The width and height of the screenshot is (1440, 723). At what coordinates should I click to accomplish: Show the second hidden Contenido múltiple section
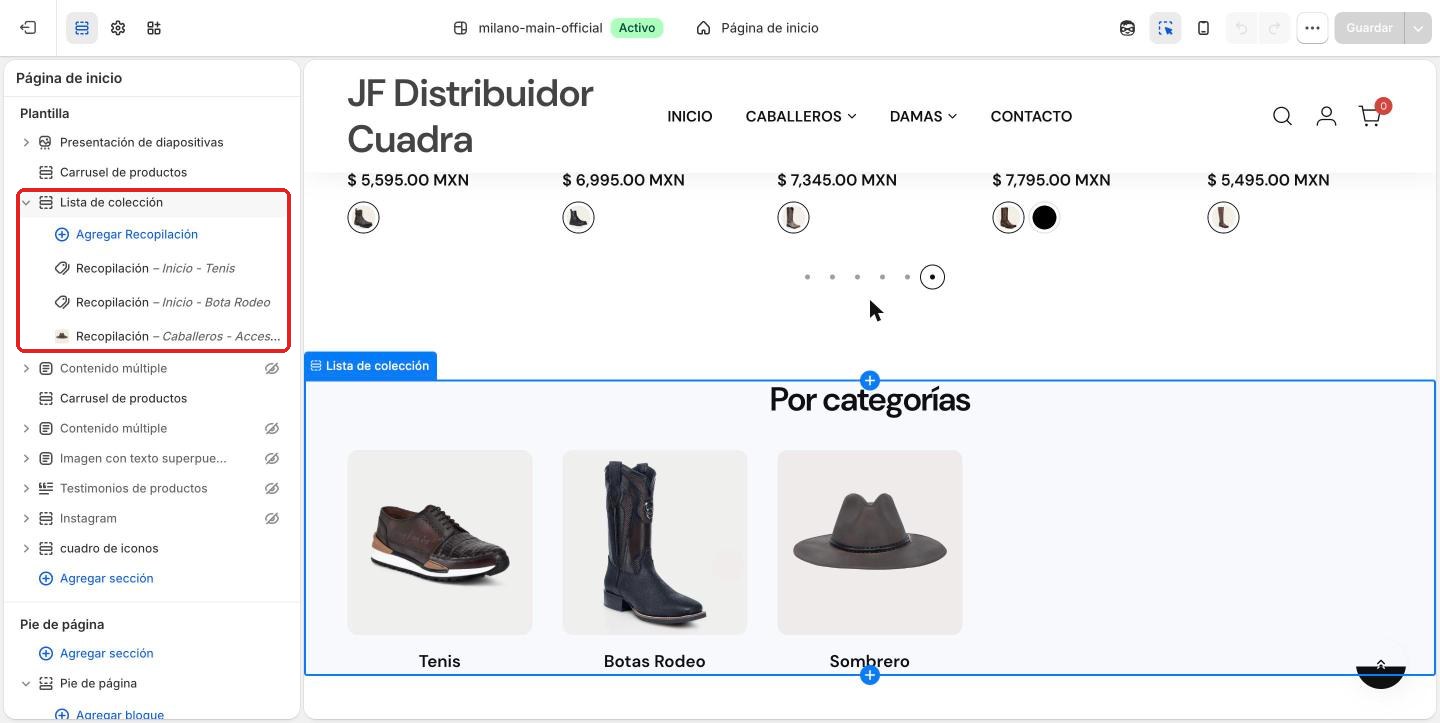pyautogui.click(x=271, y=428)
